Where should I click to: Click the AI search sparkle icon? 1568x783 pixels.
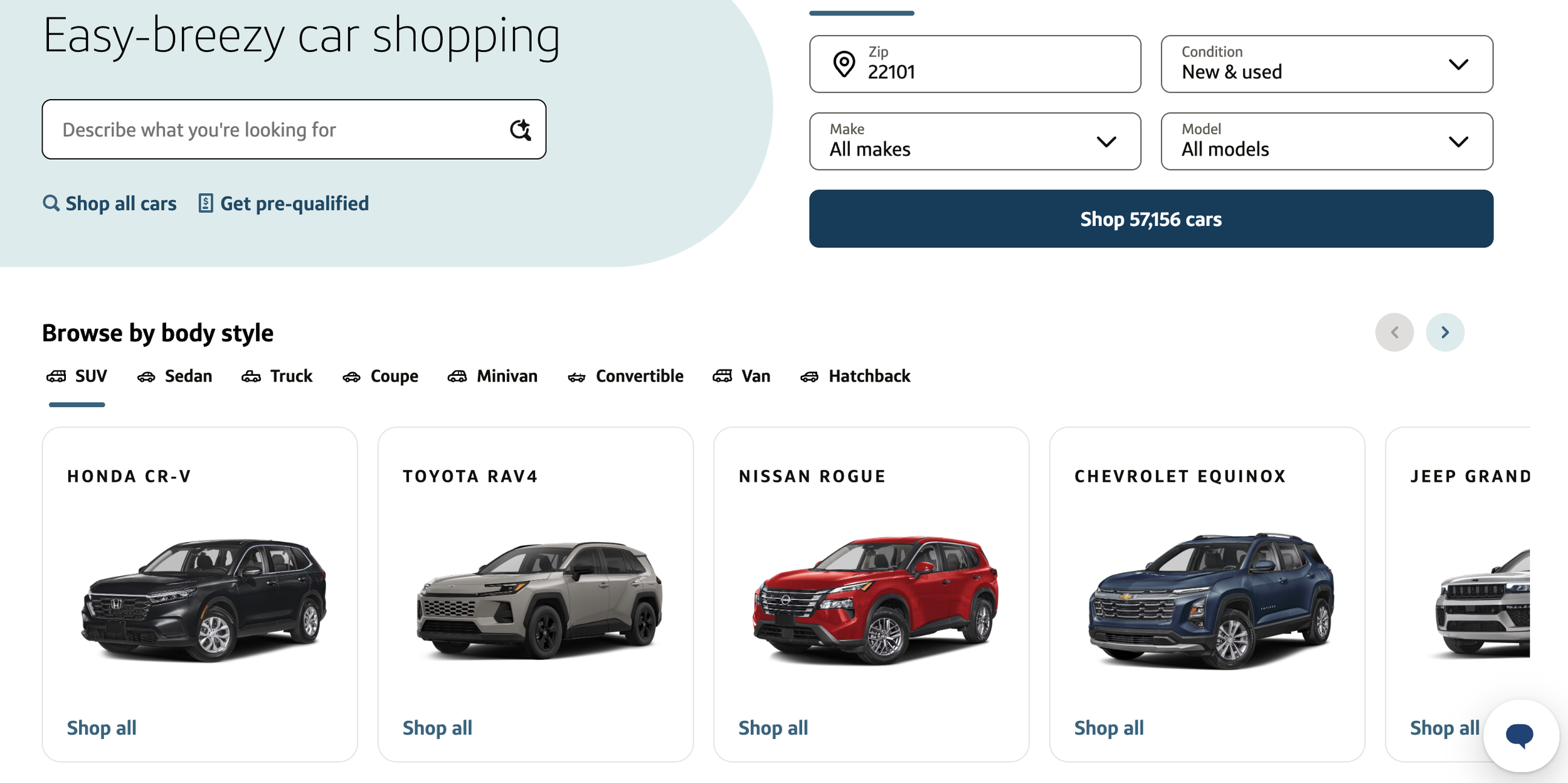[x=521, y=130]
